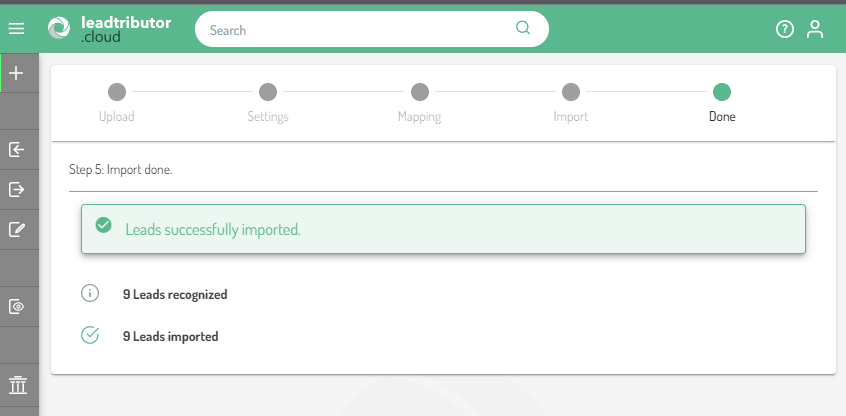Go to the Settings step circle
Image resolution: width=846 pixels, height=416 pixels.
point(268,92)
